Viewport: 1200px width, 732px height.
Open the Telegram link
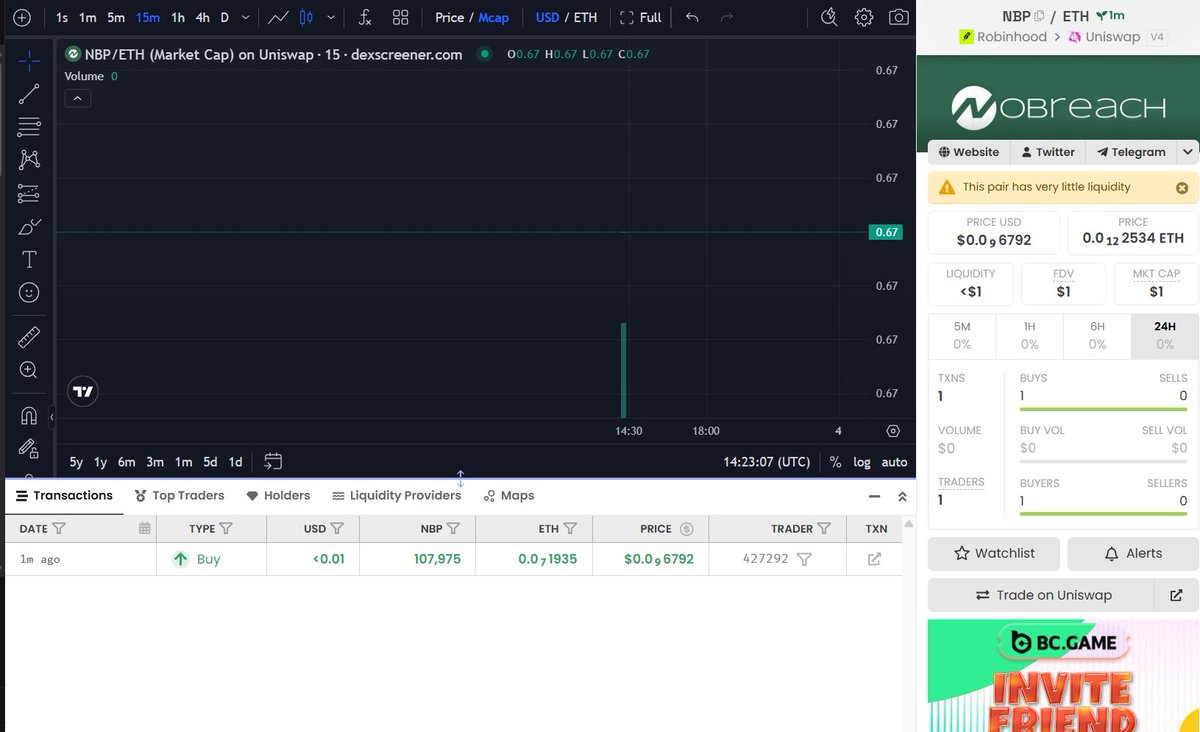coord(1130,152)
